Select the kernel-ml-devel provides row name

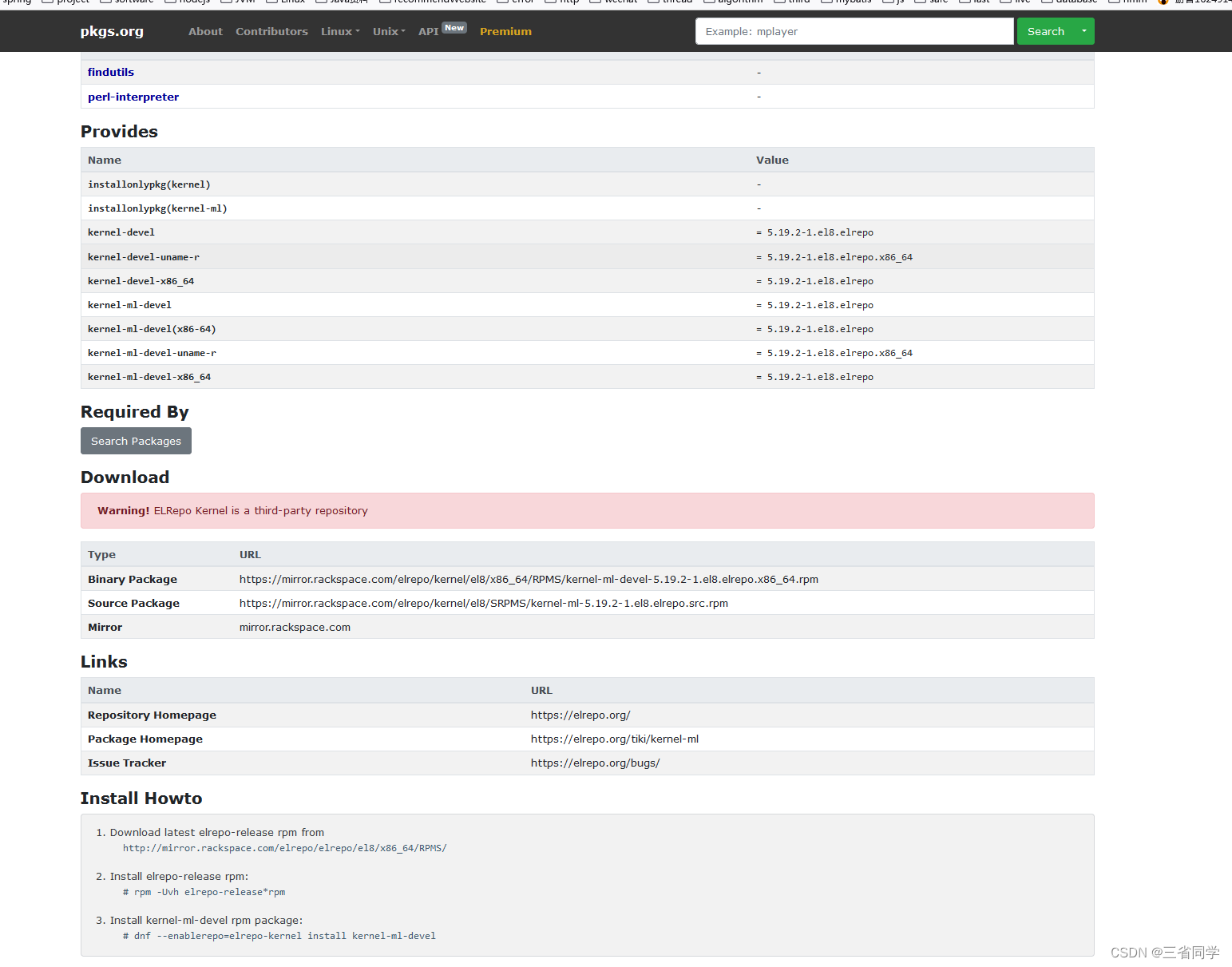(x=129, y=305)
